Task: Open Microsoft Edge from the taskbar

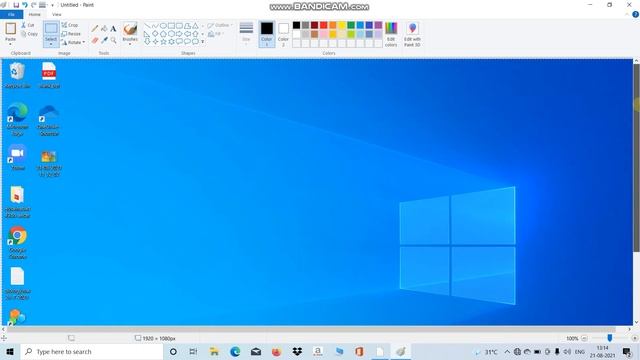Action: pyautogui.click(x=235, y=351)
